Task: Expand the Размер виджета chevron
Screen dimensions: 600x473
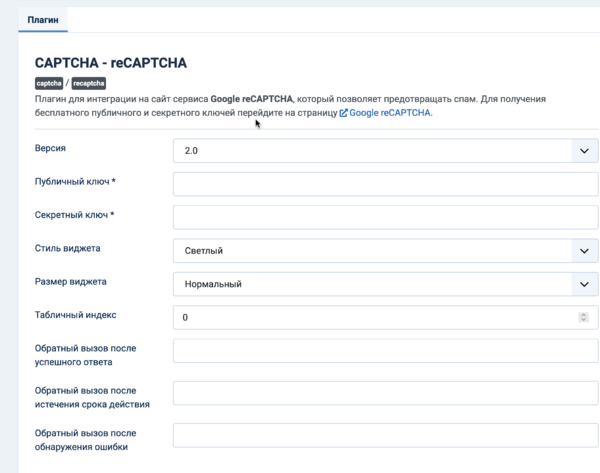Action: [584, 284]
